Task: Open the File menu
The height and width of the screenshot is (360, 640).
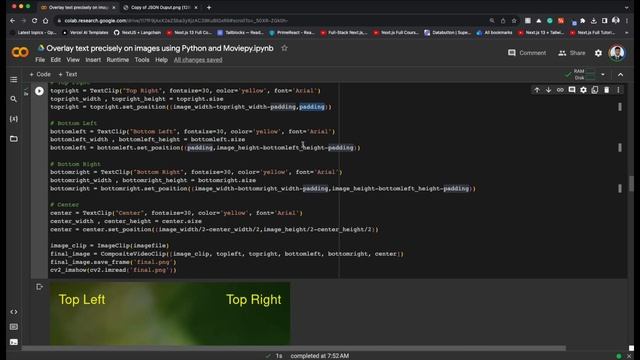Action: tap(40, 60)
